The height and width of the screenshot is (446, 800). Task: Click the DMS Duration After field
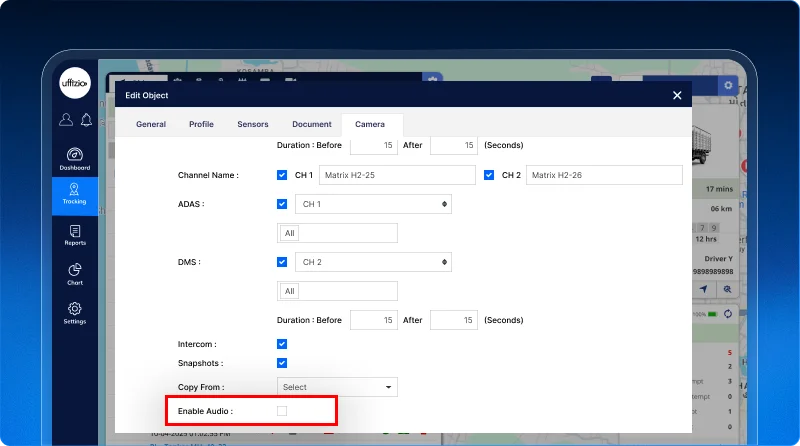(454, 320)
